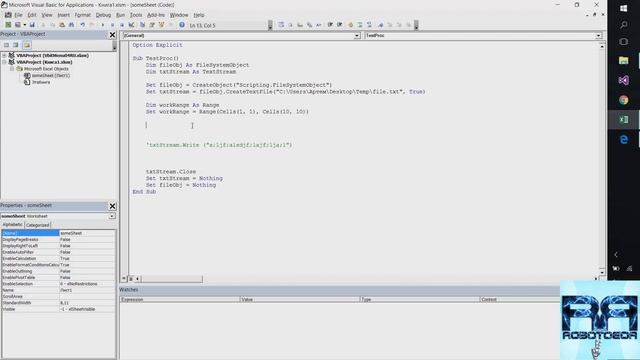Open the File menu

pyautogui.click(x=18, y=15)
